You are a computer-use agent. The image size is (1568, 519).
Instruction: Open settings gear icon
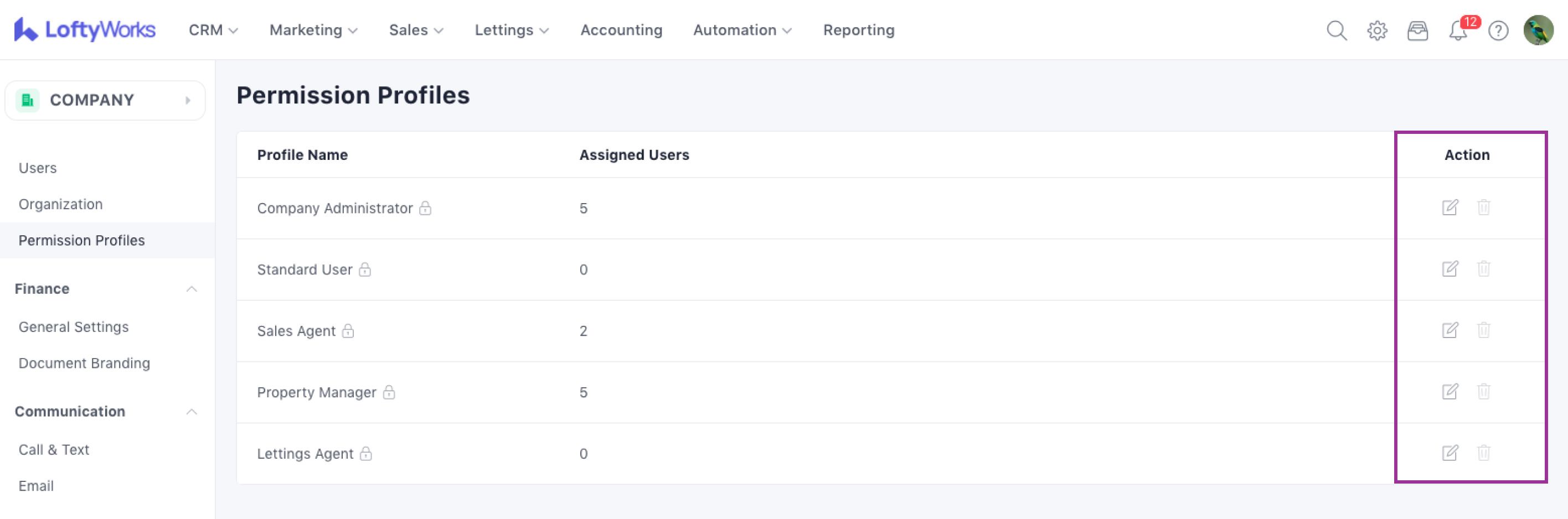(x=1377, y=30)
